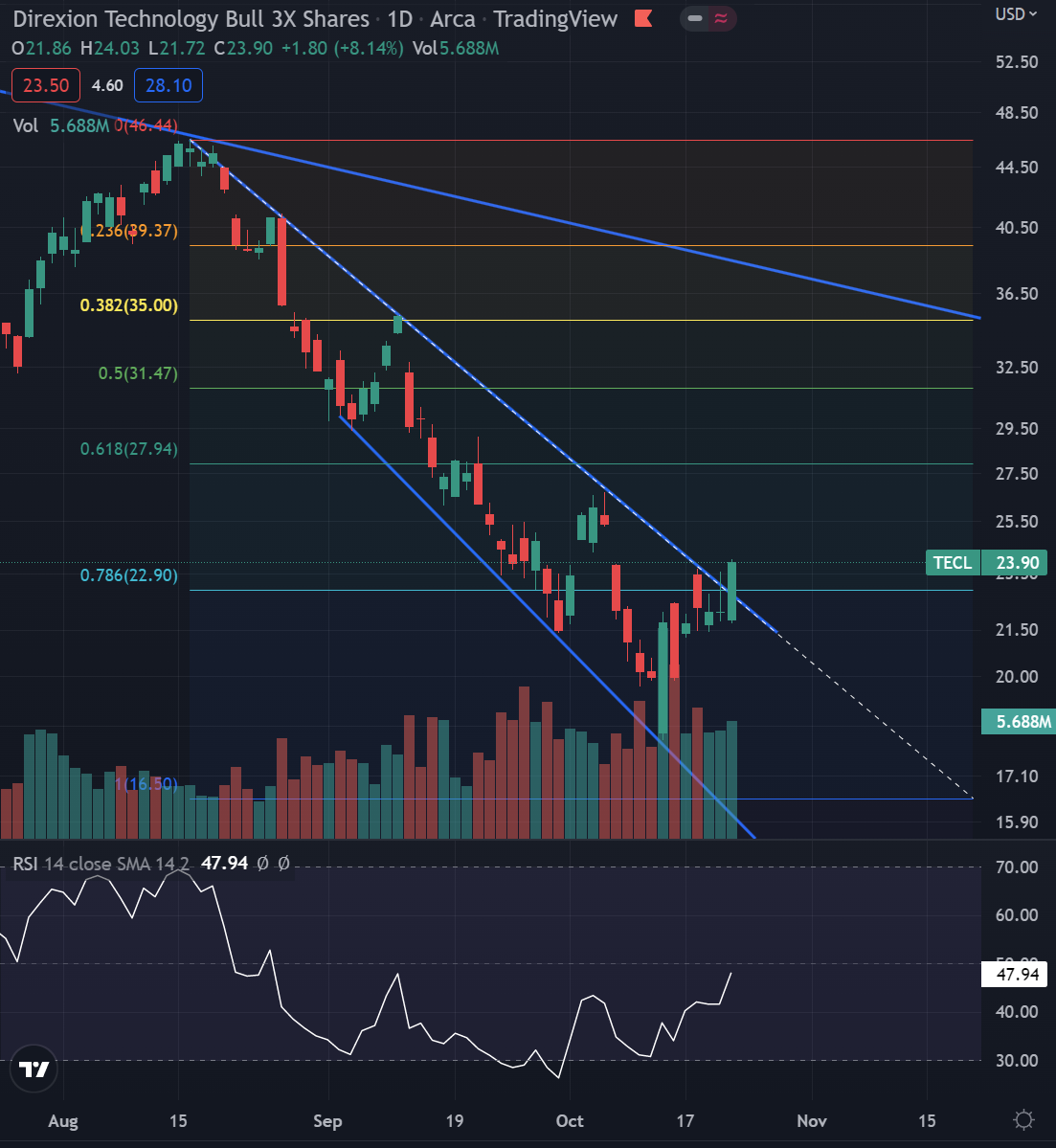Select the 0.5(31.47) Fibonacci level label
This screenshot has width=1056, height=1148.
coord(138,373)
